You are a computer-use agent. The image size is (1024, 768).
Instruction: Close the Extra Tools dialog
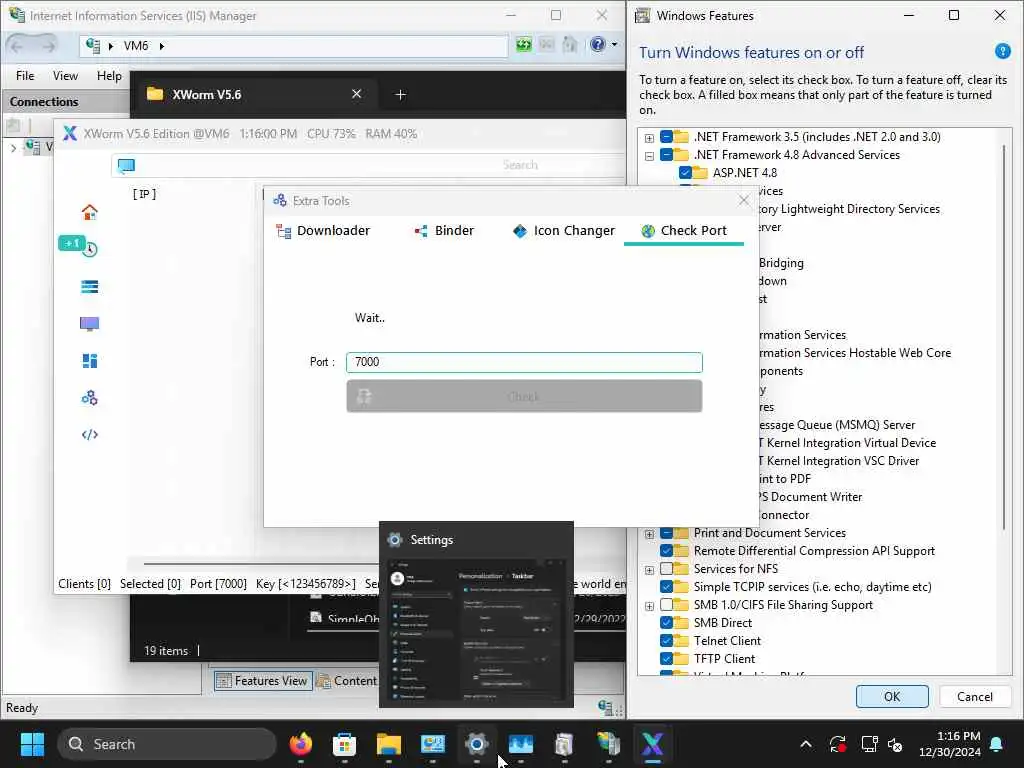pos(743,200)
